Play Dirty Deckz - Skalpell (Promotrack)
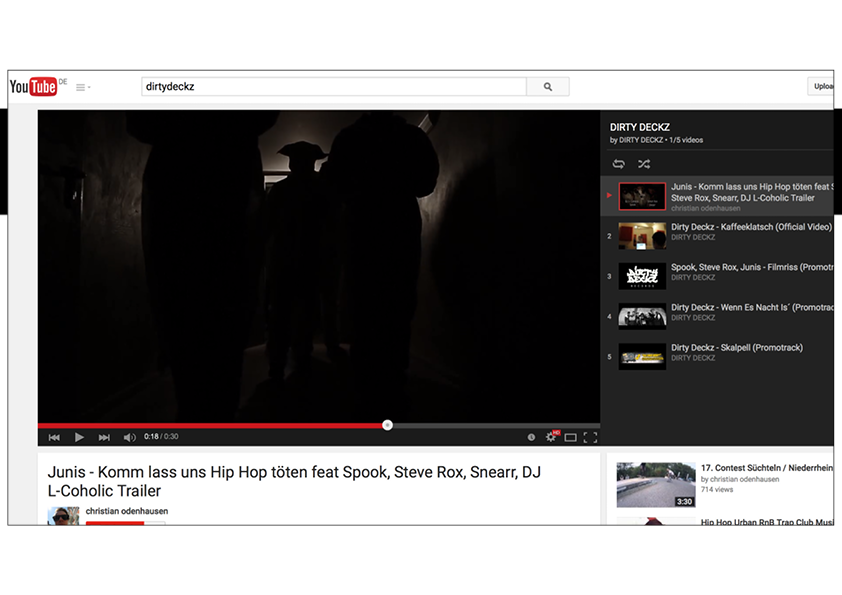 [x=717, y=357]
